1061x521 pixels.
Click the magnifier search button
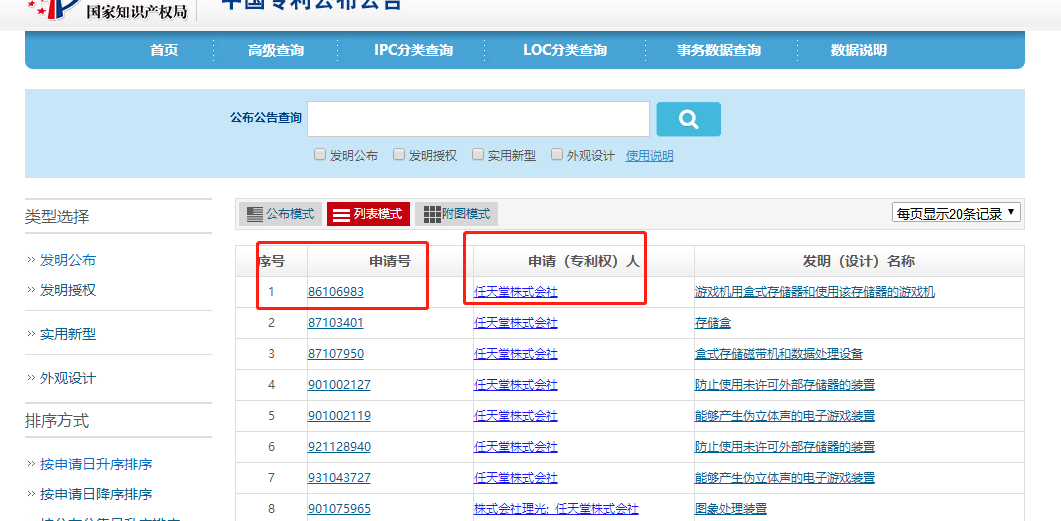[x=688, y=119]
